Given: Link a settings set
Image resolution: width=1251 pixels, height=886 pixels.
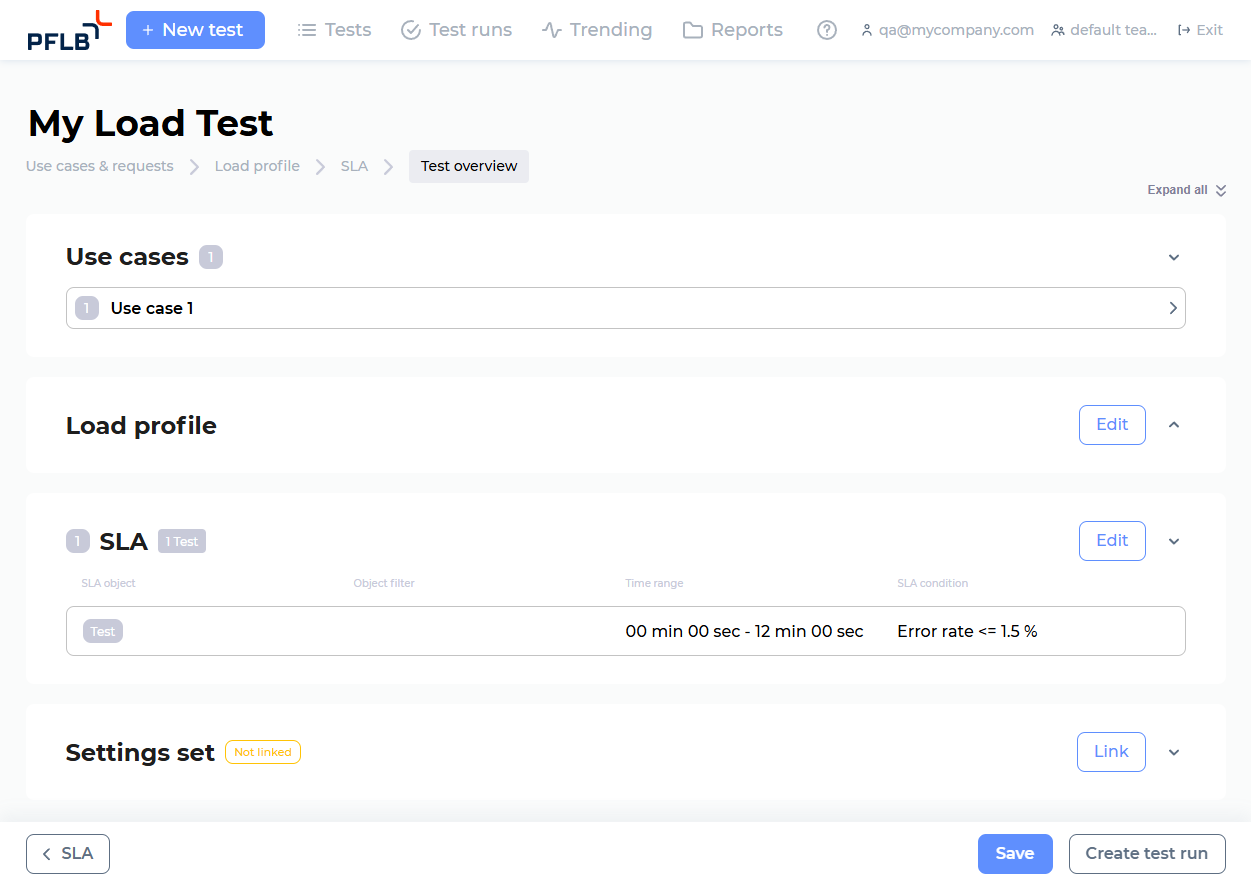Looking at the screenshot, I should 1111,751.
